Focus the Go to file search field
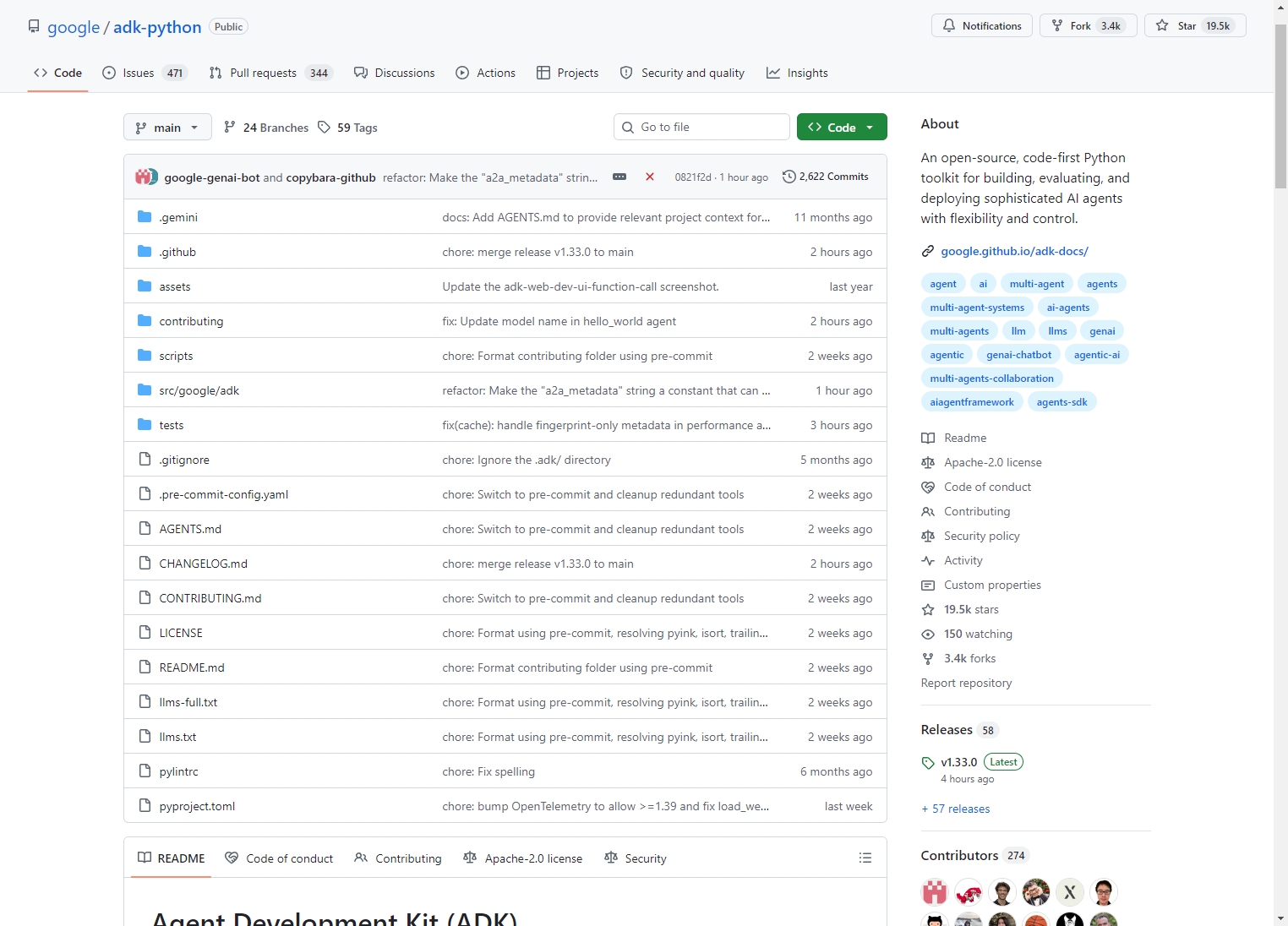The width and height of the screenshot is (1288, 926). coord(701,128)
